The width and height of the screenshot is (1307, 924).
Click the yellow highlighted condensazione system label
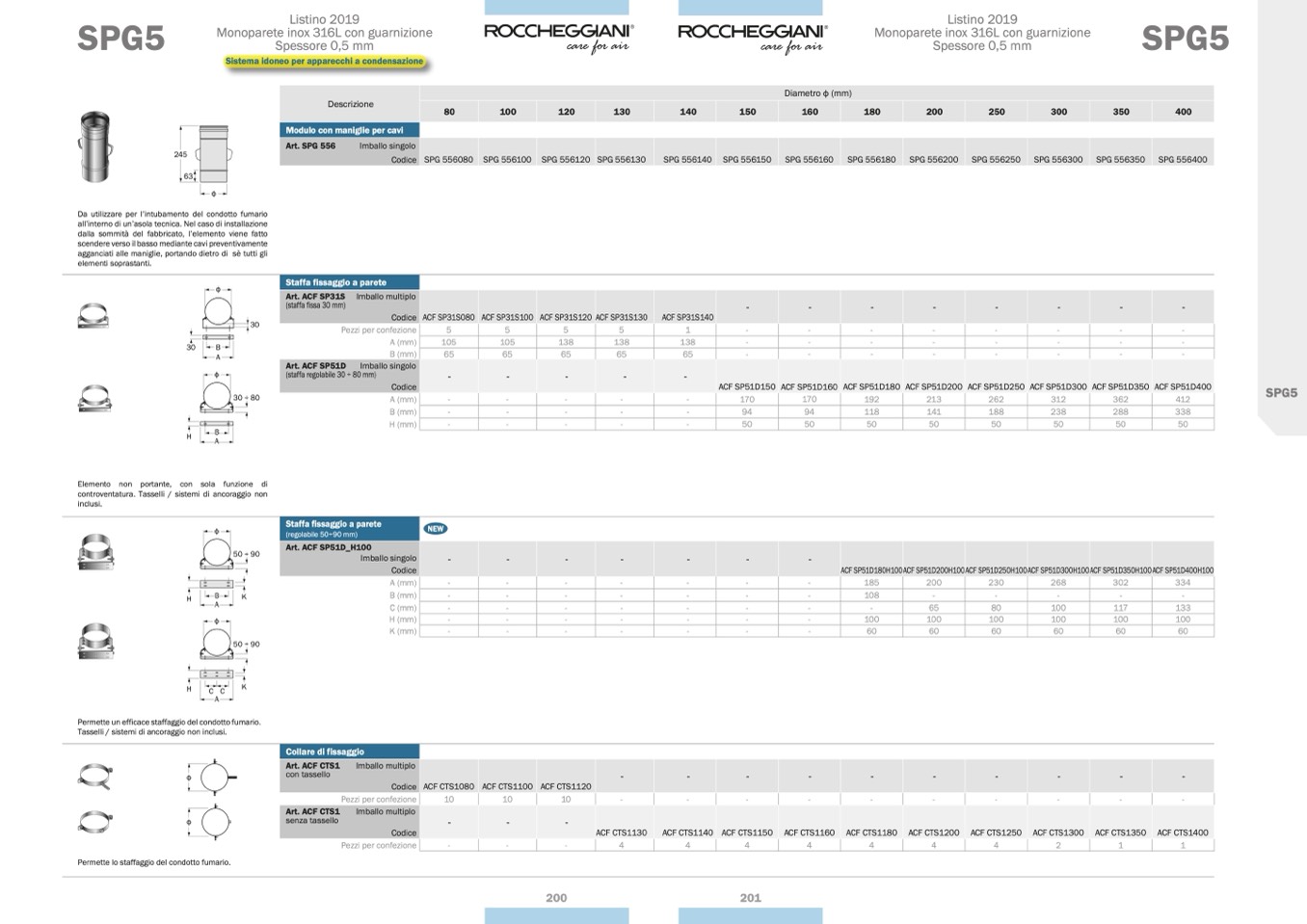coord(324,62)
